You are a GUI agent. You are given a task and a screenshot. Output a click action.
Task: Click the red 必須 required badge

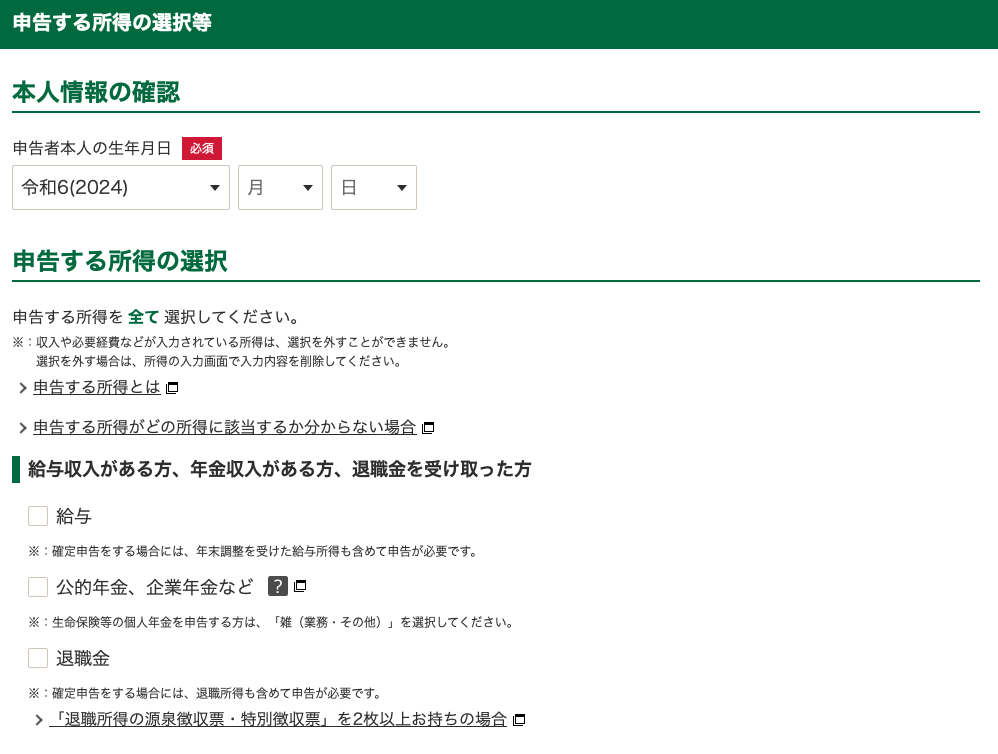(x=202, y=148)
